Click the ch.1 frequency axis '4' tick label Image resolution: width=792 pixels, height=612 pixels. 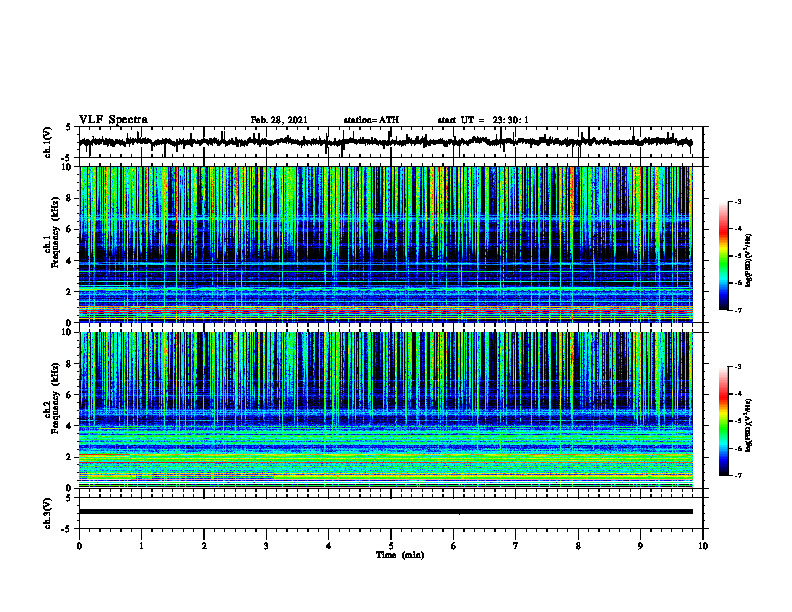pos(70,261)
